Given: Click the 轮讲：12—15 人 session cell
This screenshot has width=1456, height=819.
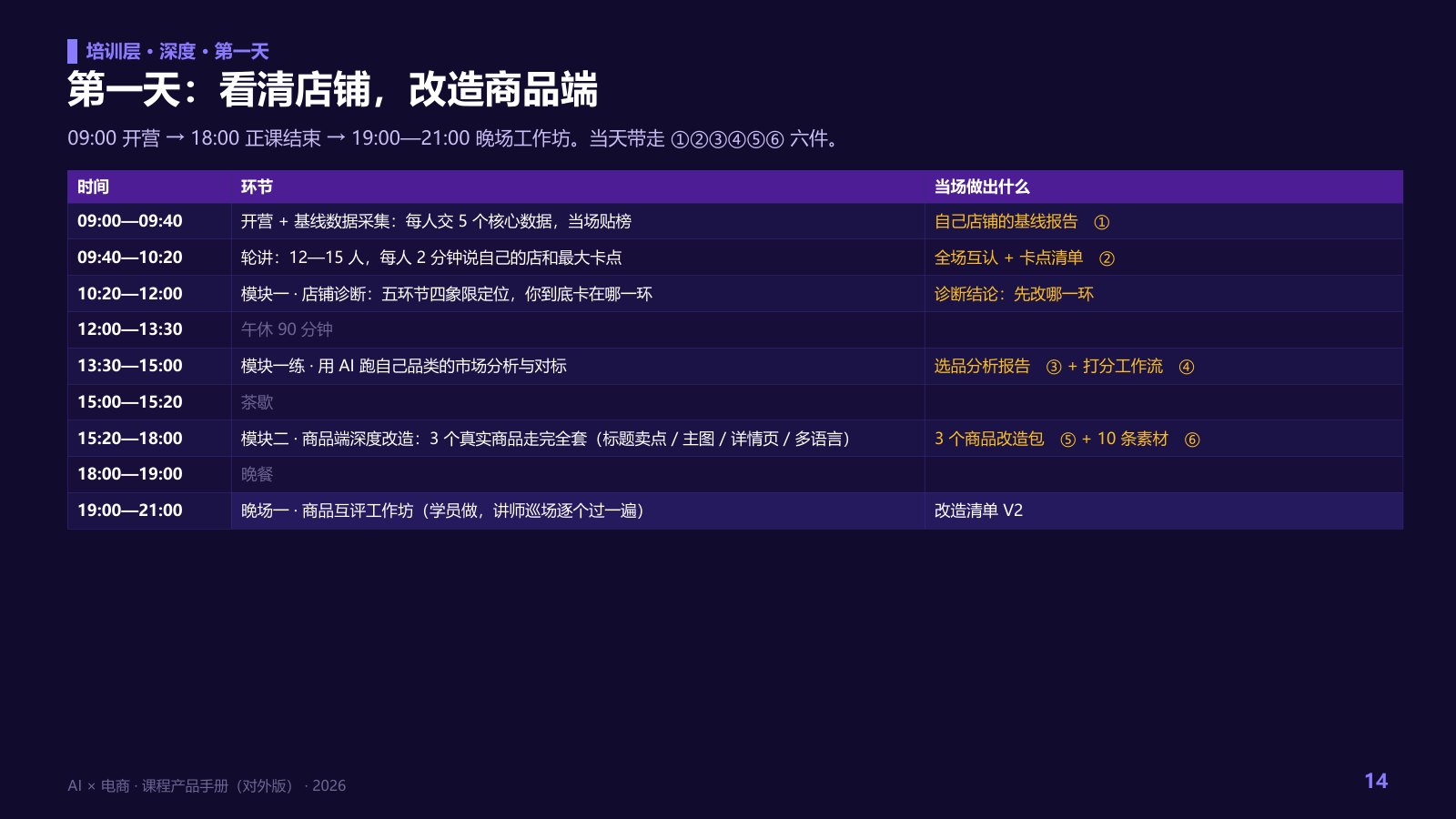Looking at the screenshot, I should (x=578, y=258).
